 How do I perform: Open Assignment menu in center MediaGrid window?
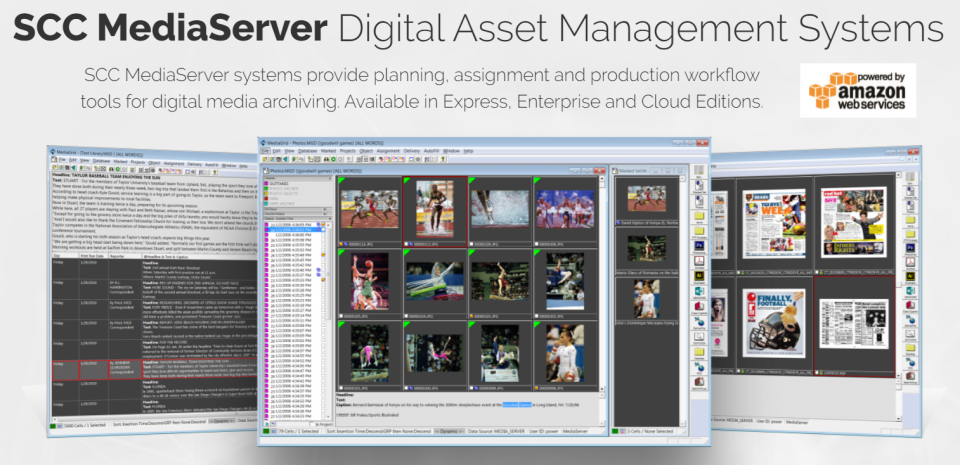pos(388,151)
